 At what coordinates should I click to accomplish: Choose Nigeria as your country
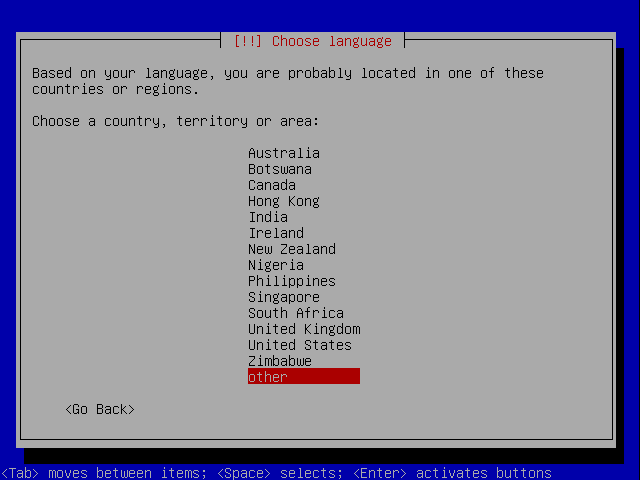coord(276,265)
